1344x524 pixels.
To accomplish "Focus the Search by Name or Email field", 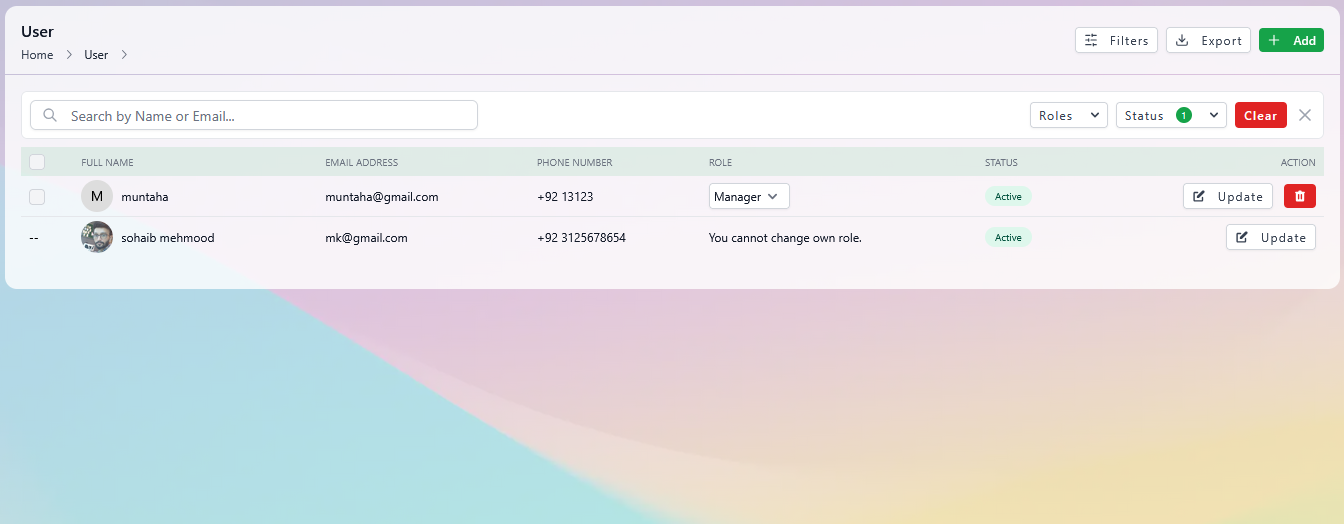I will coord(254,115).
